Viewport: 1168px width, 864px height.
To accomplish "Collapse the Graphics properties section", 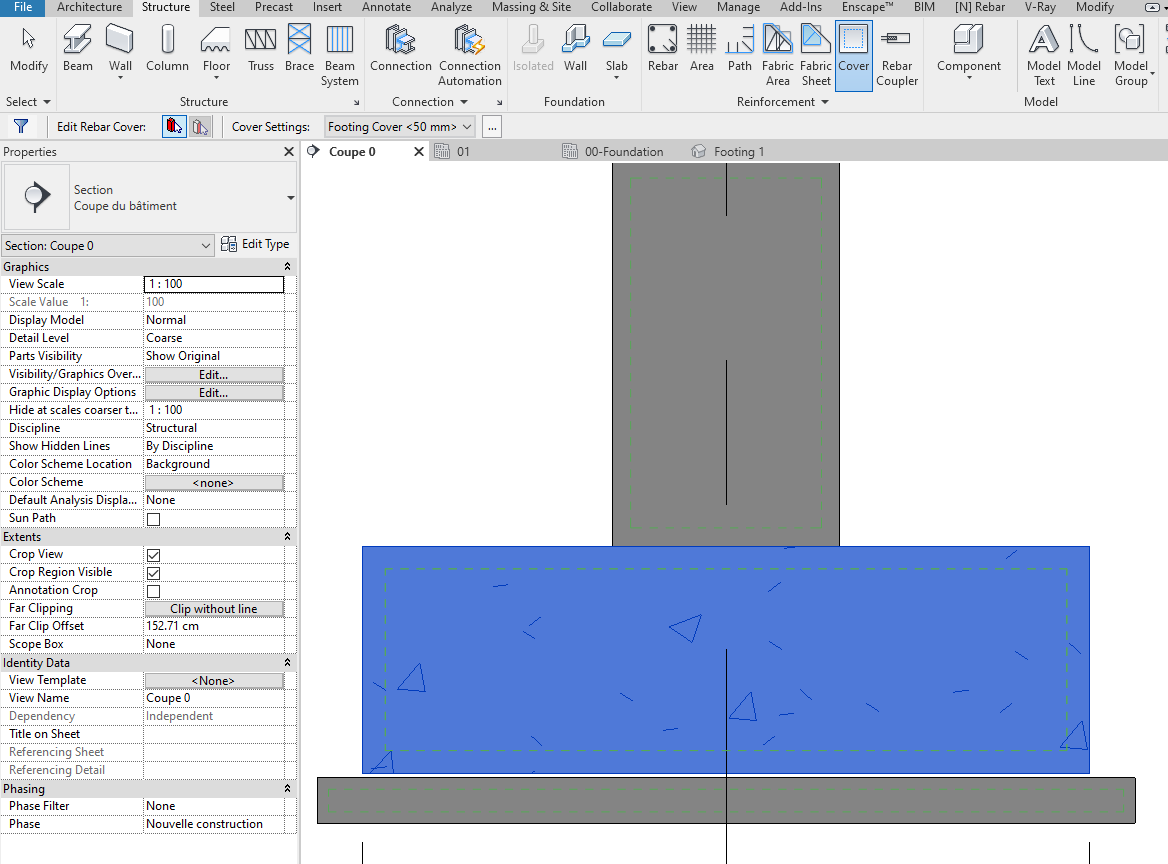I will tap(288, 267).
